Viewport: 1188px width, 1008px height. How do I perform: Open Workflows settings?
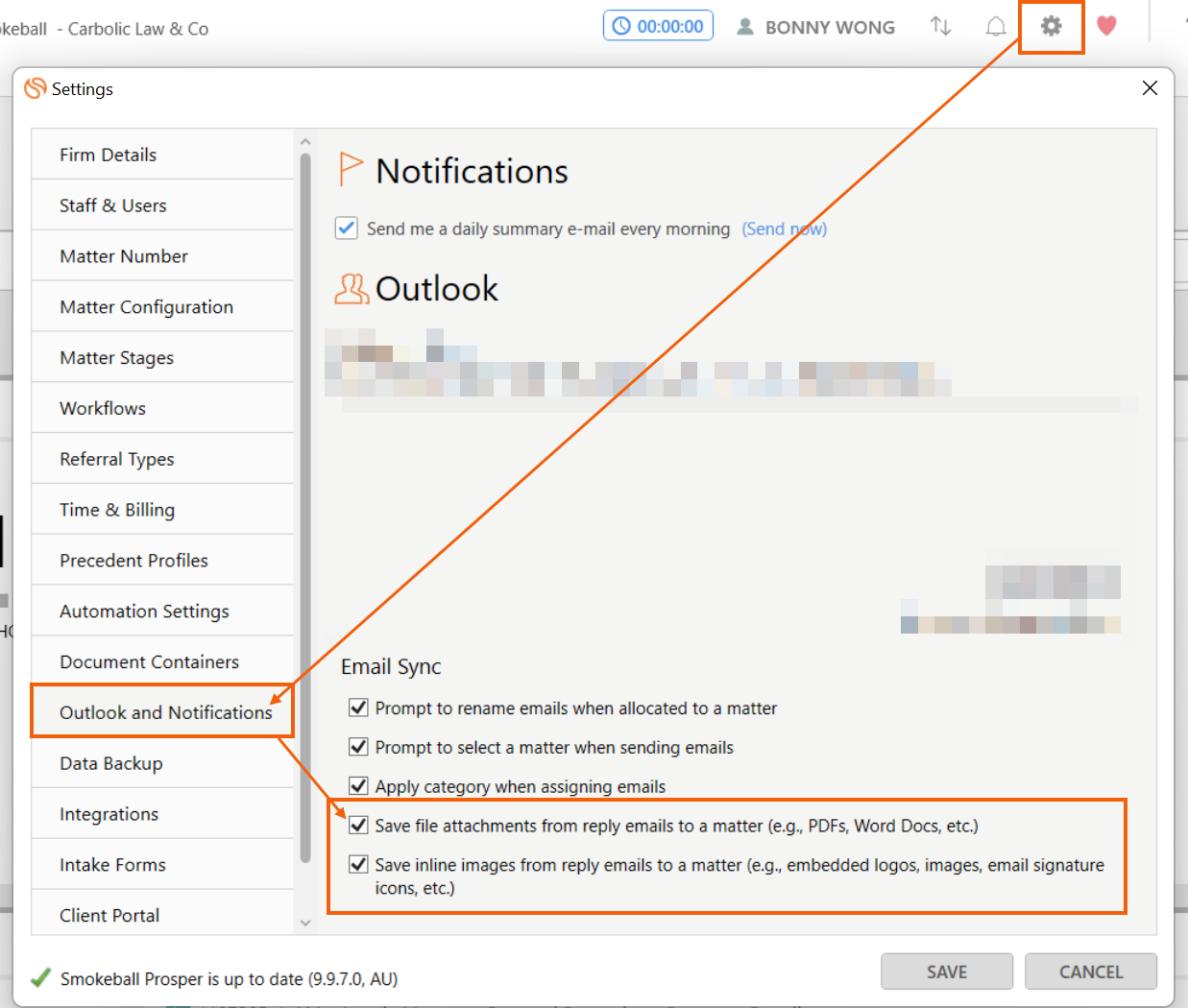pyautogui.click(x=162, y=408)
